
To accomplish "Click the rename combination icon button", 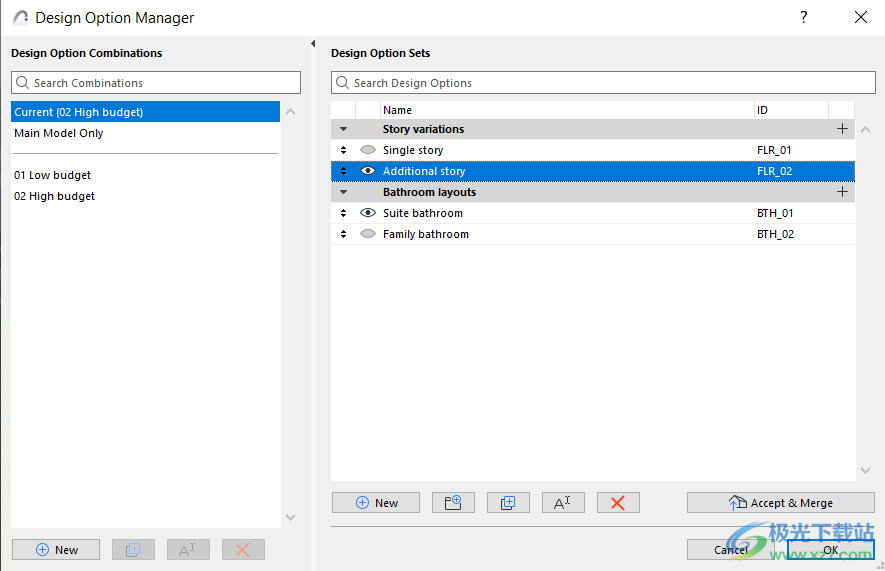I will point(188,550).
